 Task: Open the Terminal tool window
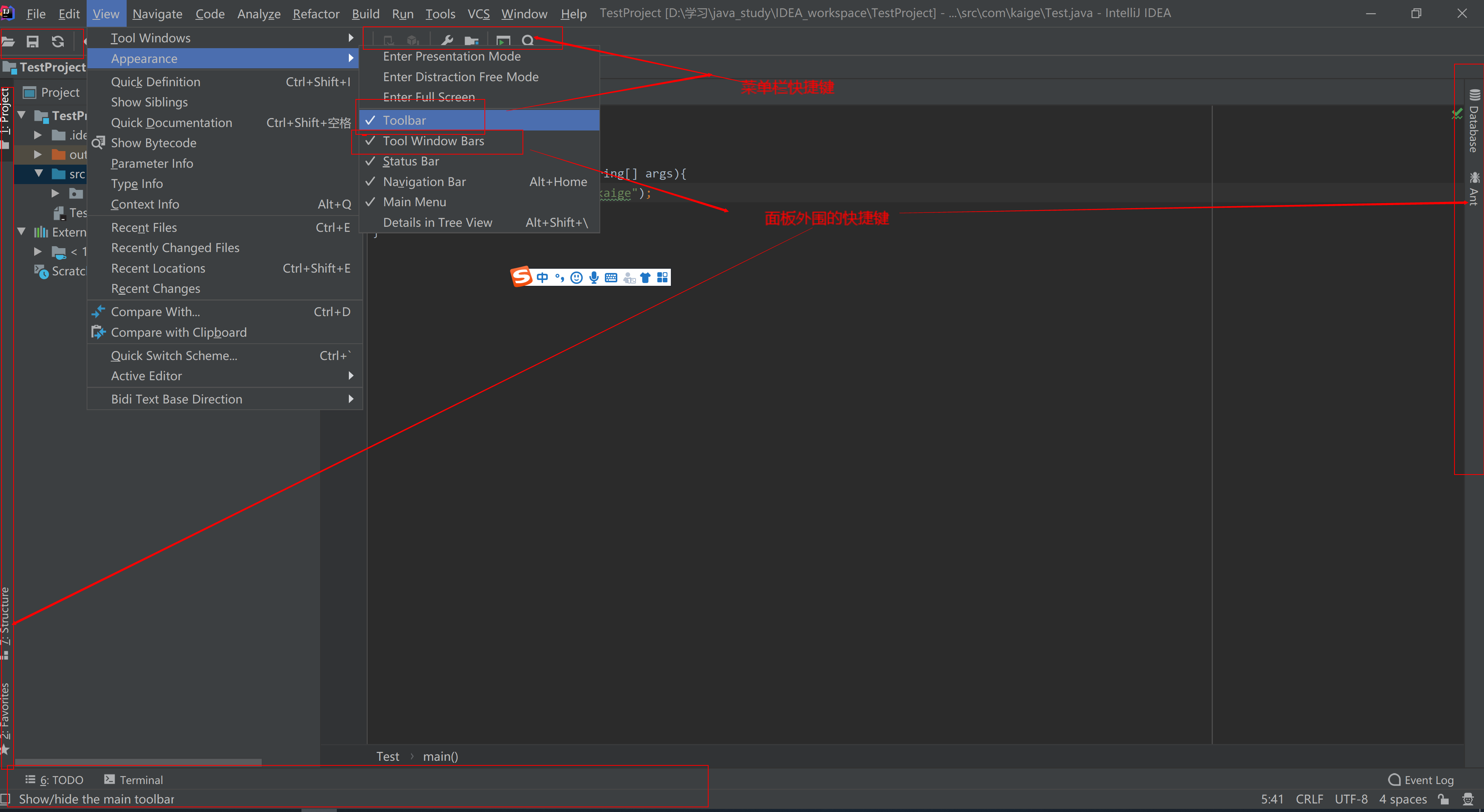pyautogui.click(x=140, y=779)
